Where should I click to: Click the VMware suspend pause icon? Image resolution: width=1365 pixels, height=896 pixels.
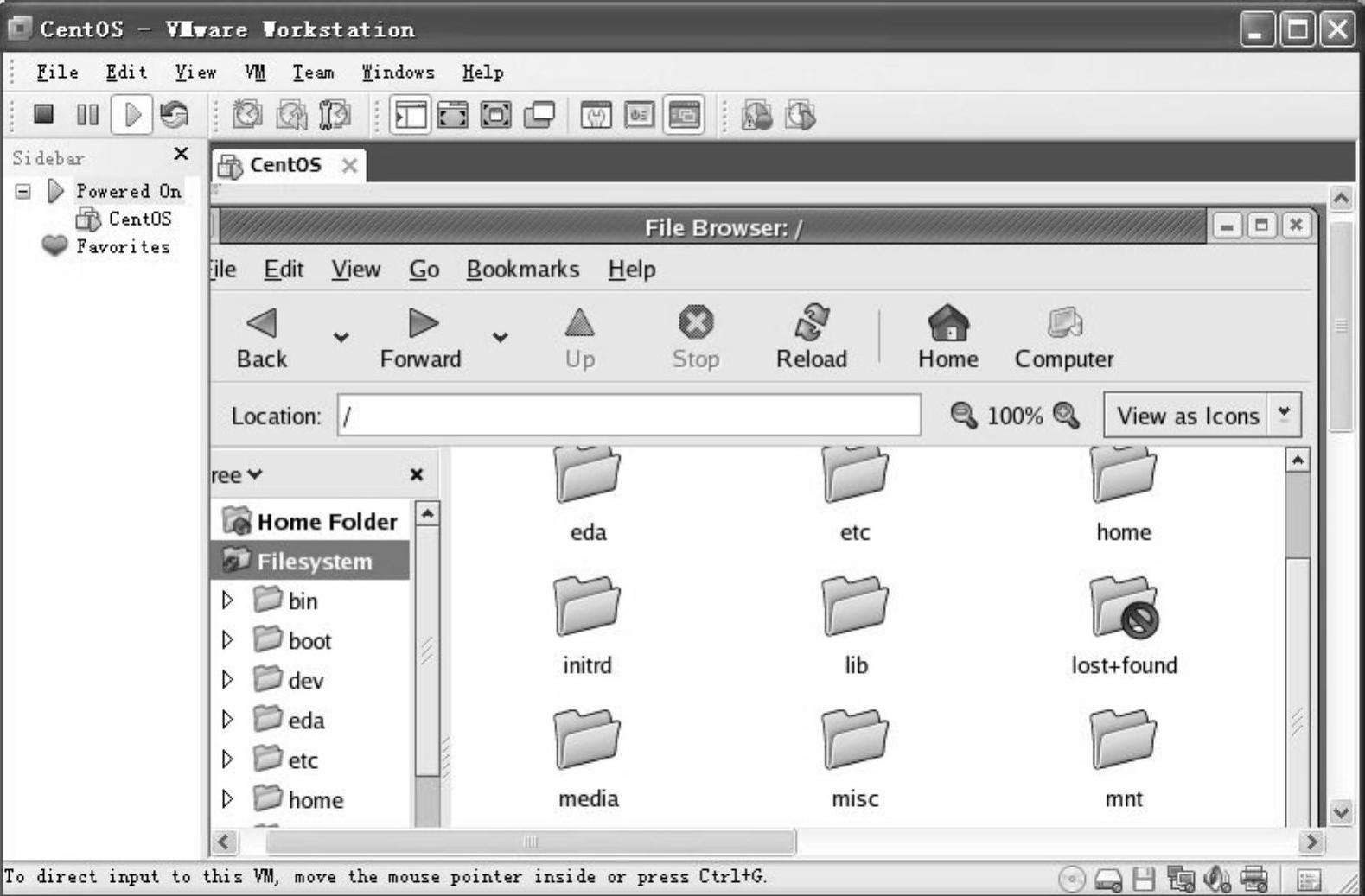[x=87, y=114]
